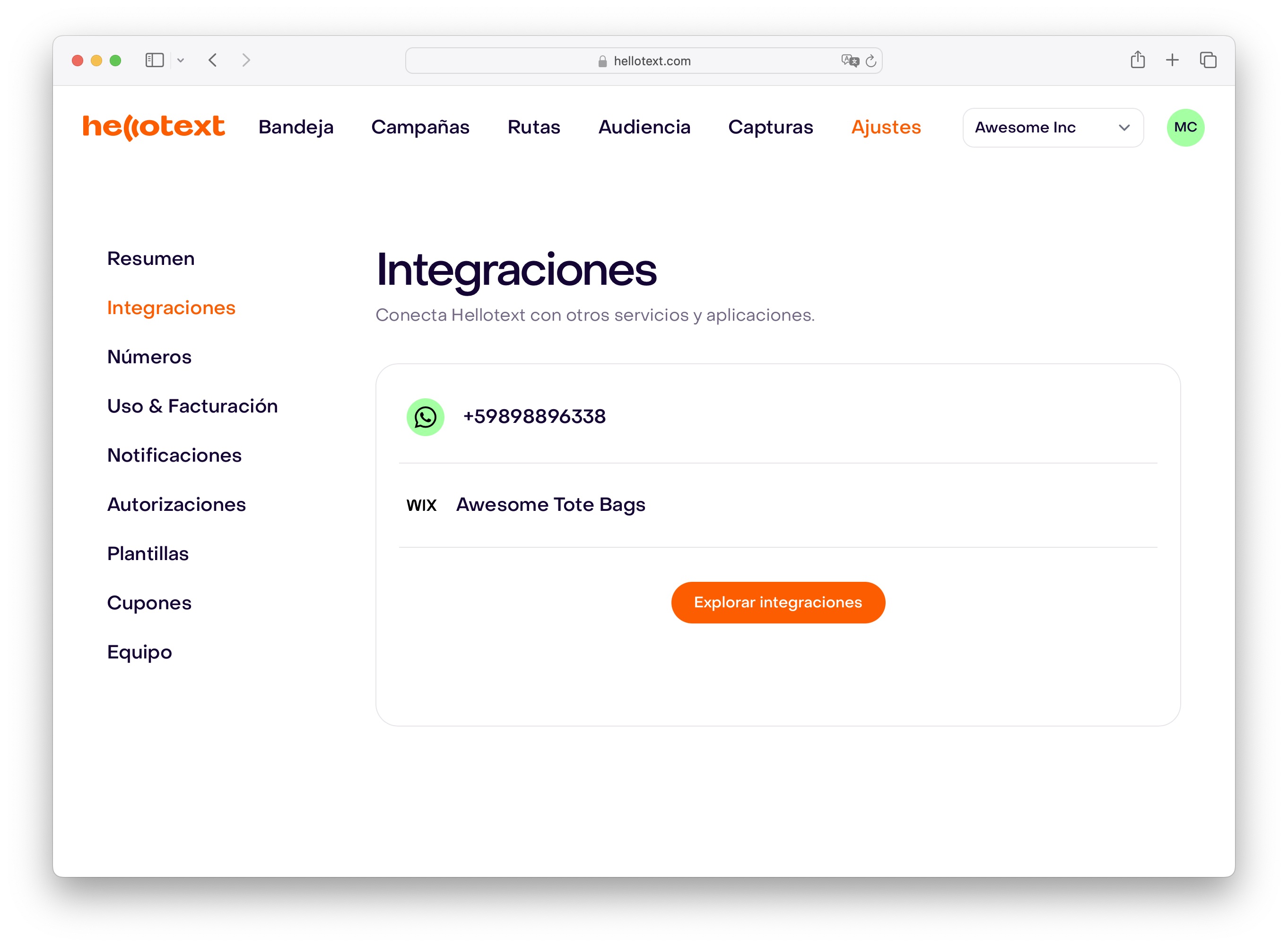
Task: Click the WhatsApp icon beside the phone number
Action: (x=425, y=417)
